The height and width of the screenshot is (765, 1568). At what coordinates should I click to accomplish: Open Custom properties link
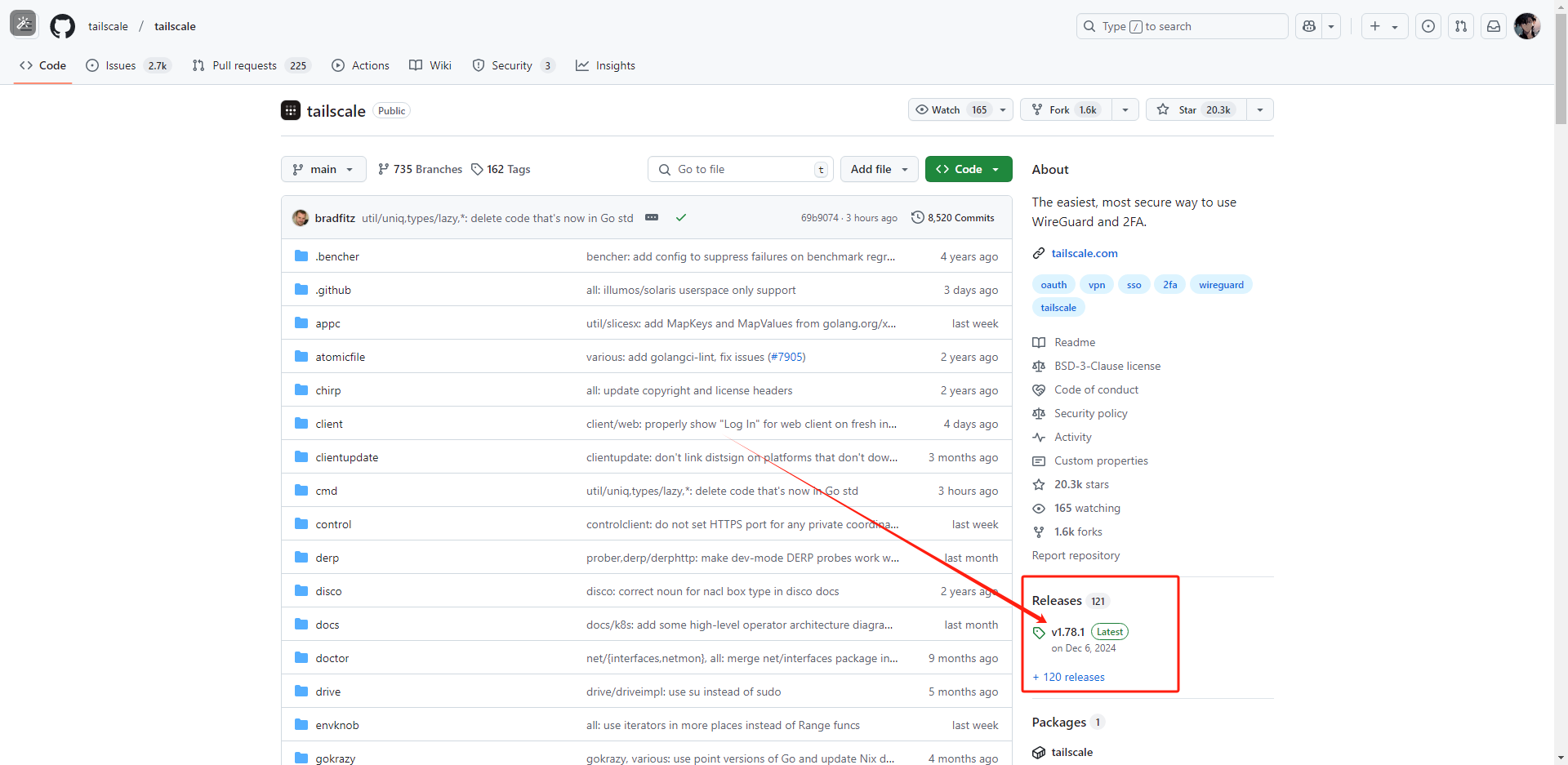click(1101, 460)
